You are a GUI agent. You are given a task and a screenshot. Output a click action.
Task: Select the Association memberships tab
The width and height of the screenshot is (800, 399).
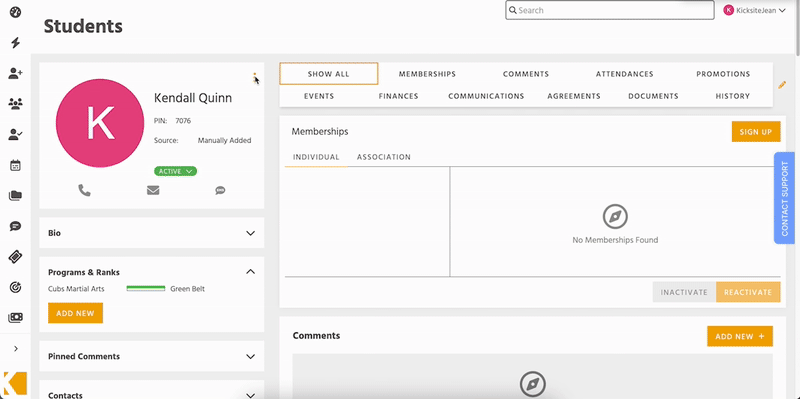click(384, 157)
